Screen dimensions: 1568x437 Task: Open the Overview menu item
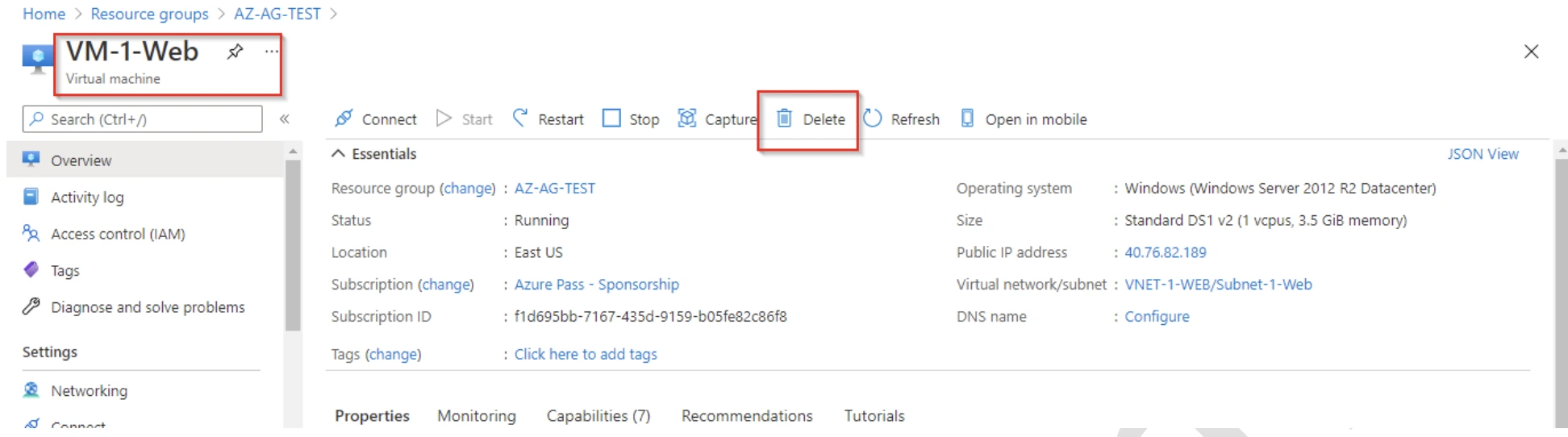(145, 160)
